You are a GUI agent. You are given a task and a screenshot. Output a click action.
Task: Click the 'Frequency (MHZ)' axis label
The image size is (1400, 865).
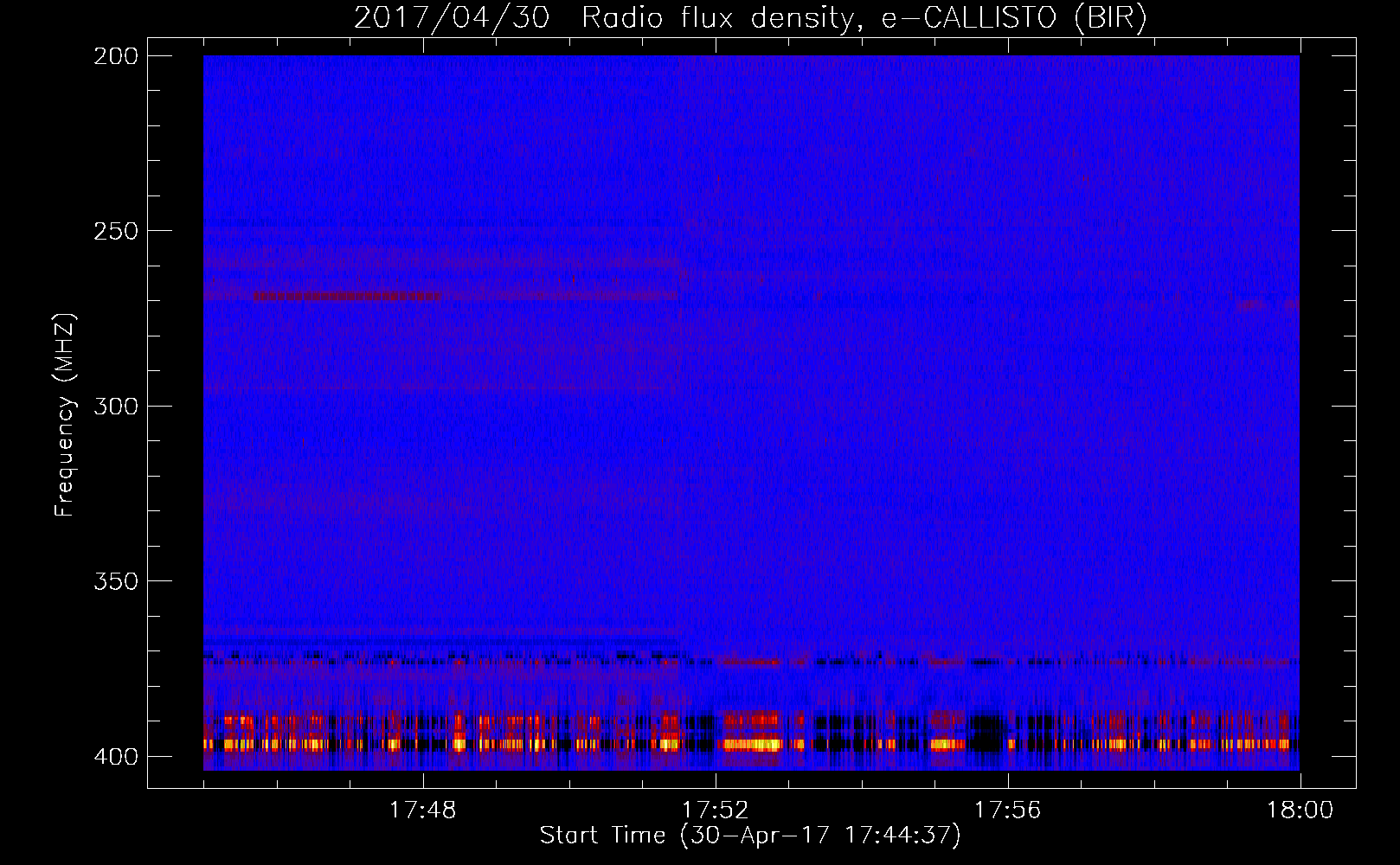click(66, 414)
